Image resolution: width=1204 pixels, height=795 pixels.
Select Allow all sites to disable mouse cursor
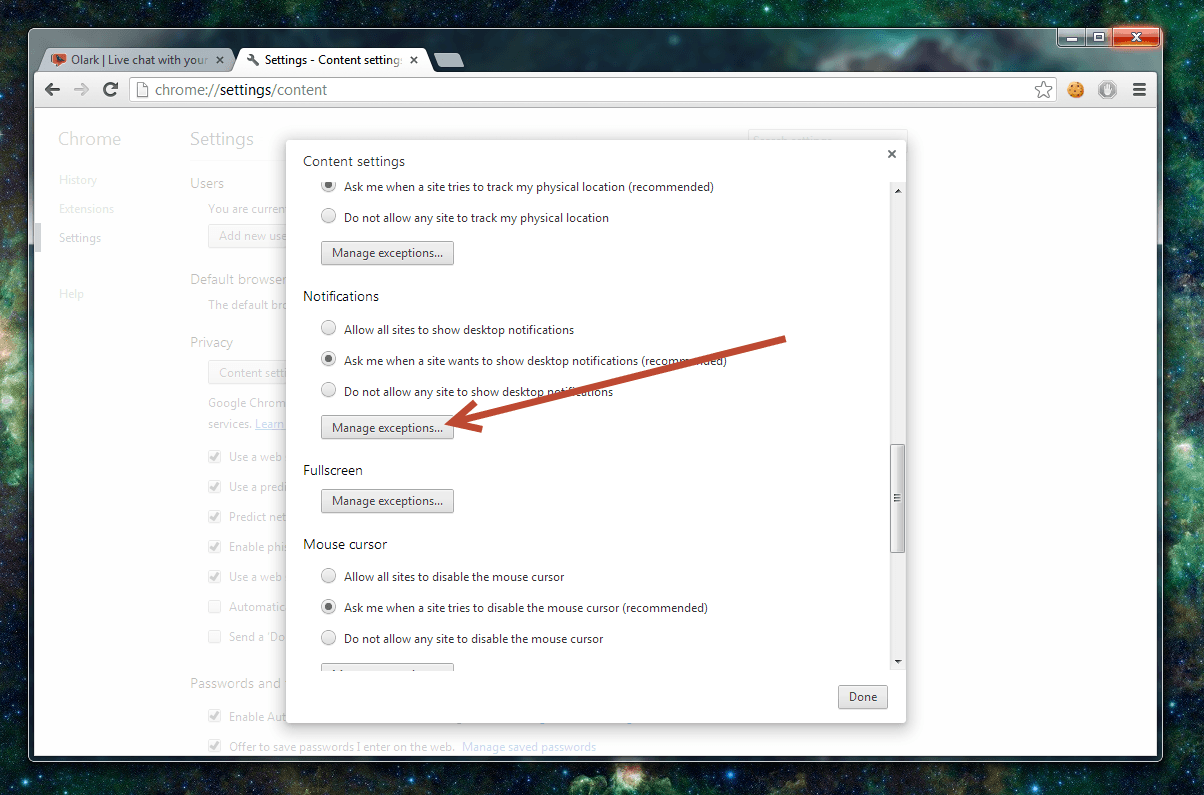point(328,576)
